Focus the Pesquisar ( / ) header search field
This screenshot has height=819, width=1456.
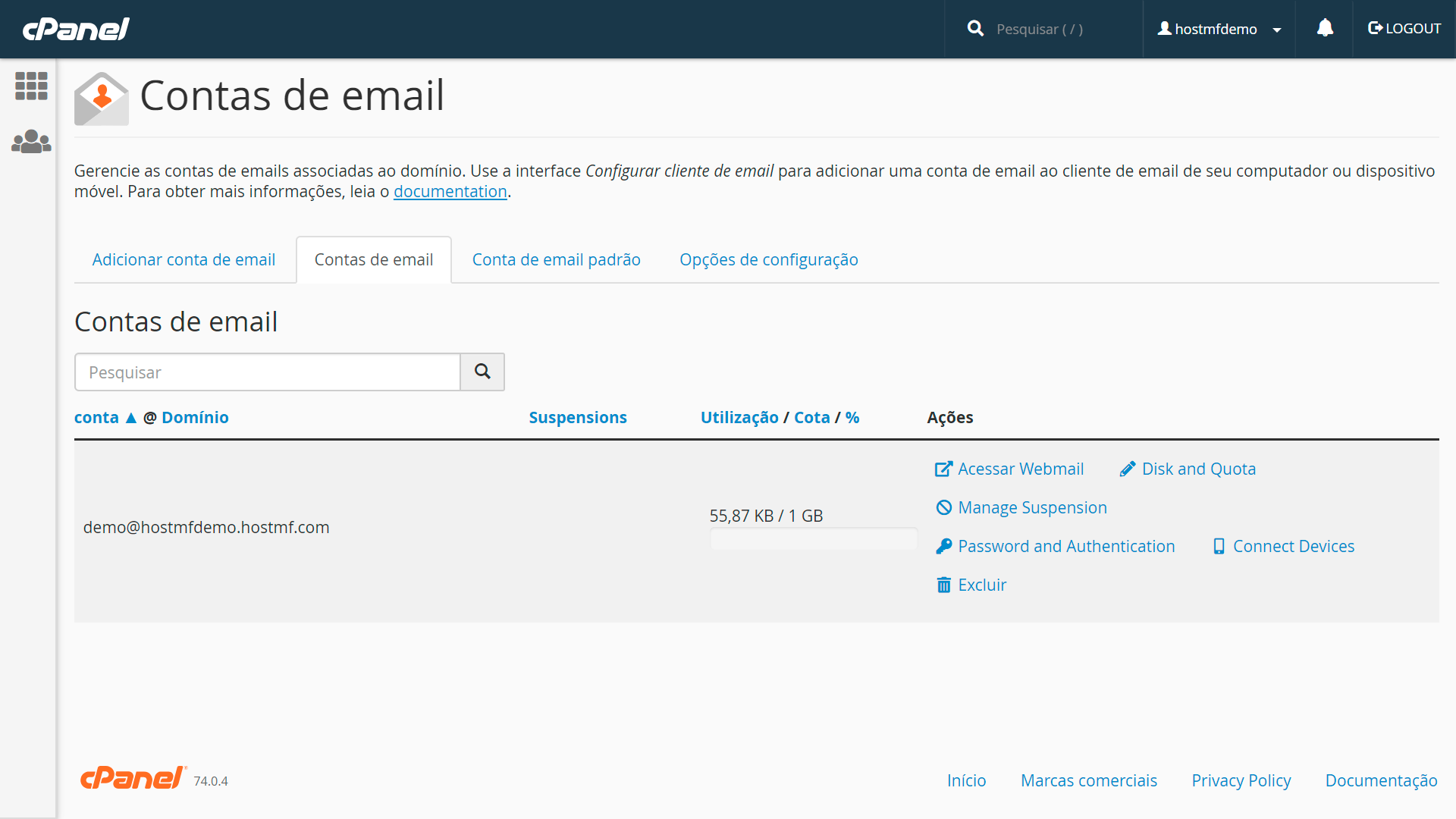click(1062, 29)
